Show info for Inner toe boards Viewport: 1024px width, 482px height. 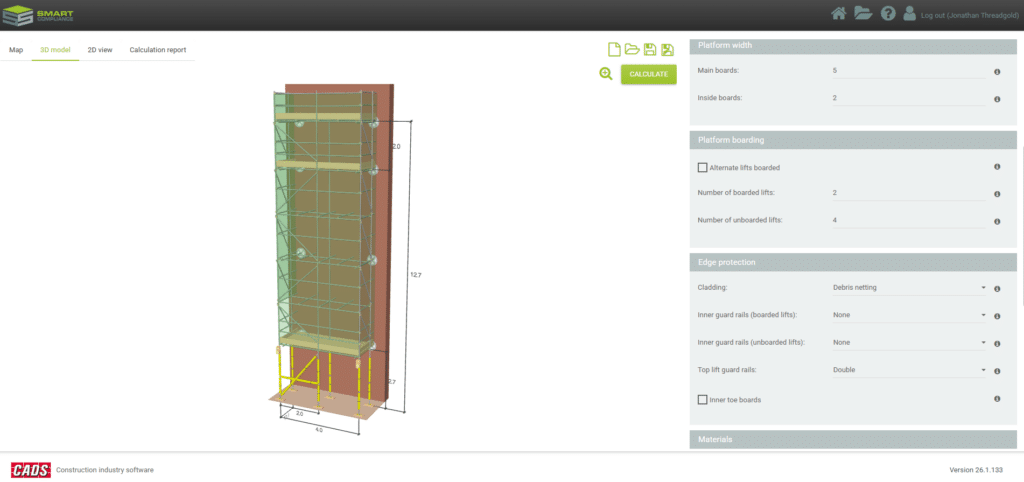997,398
